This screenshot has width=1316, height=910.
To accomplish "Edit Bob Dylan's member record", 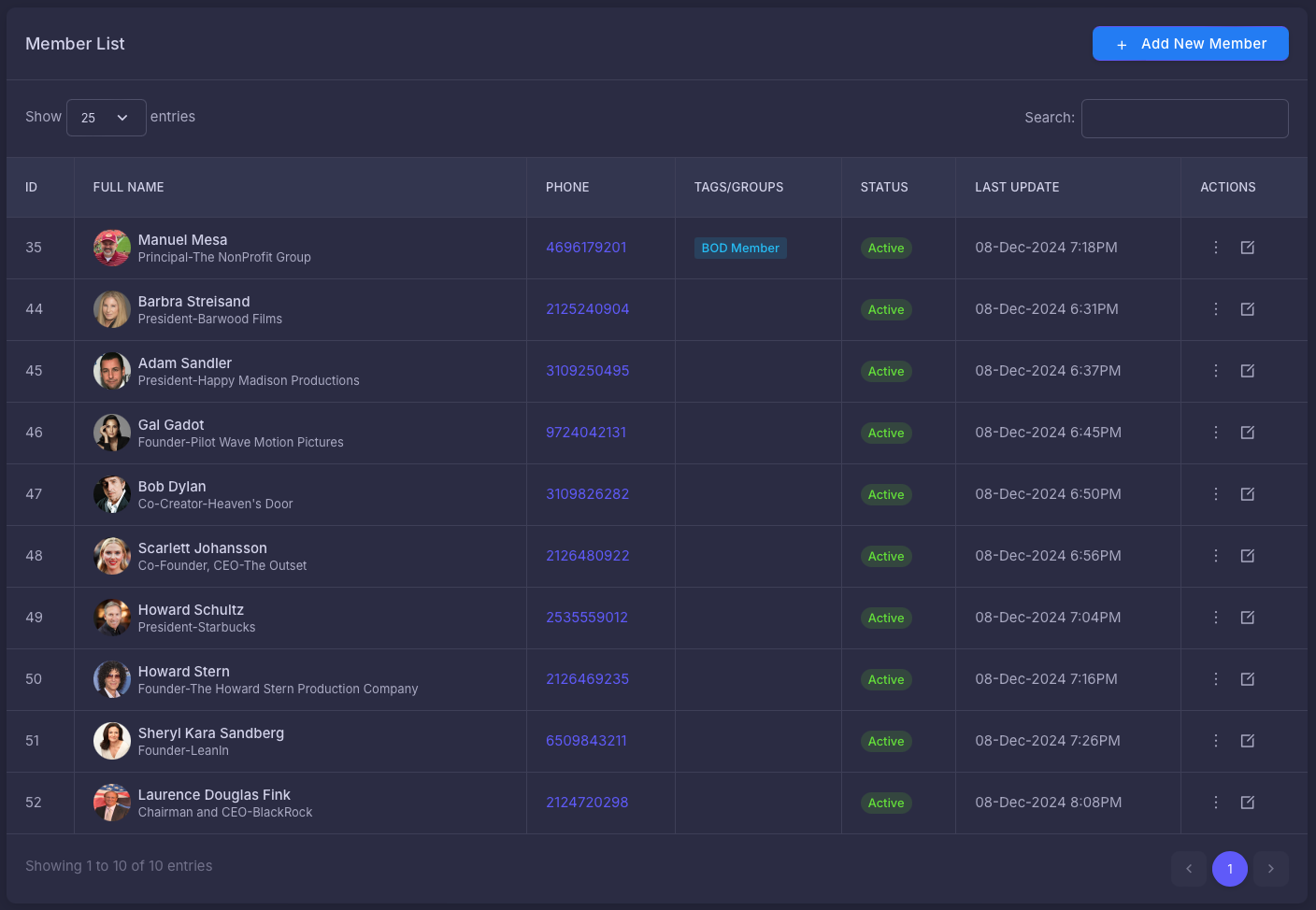I will point(1248,494).
